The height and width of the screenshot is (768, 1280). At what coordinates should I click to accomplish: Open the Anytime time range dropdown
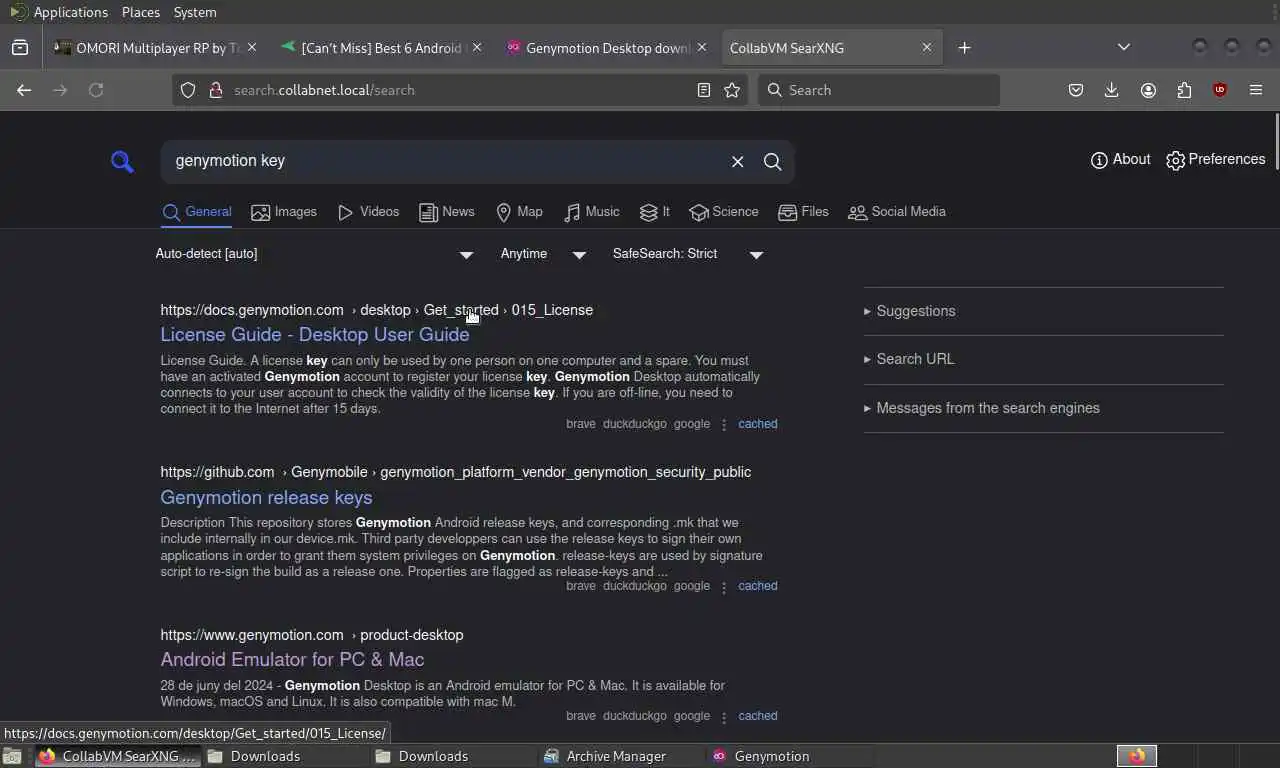pyautogui.click(x=543, y=254)
